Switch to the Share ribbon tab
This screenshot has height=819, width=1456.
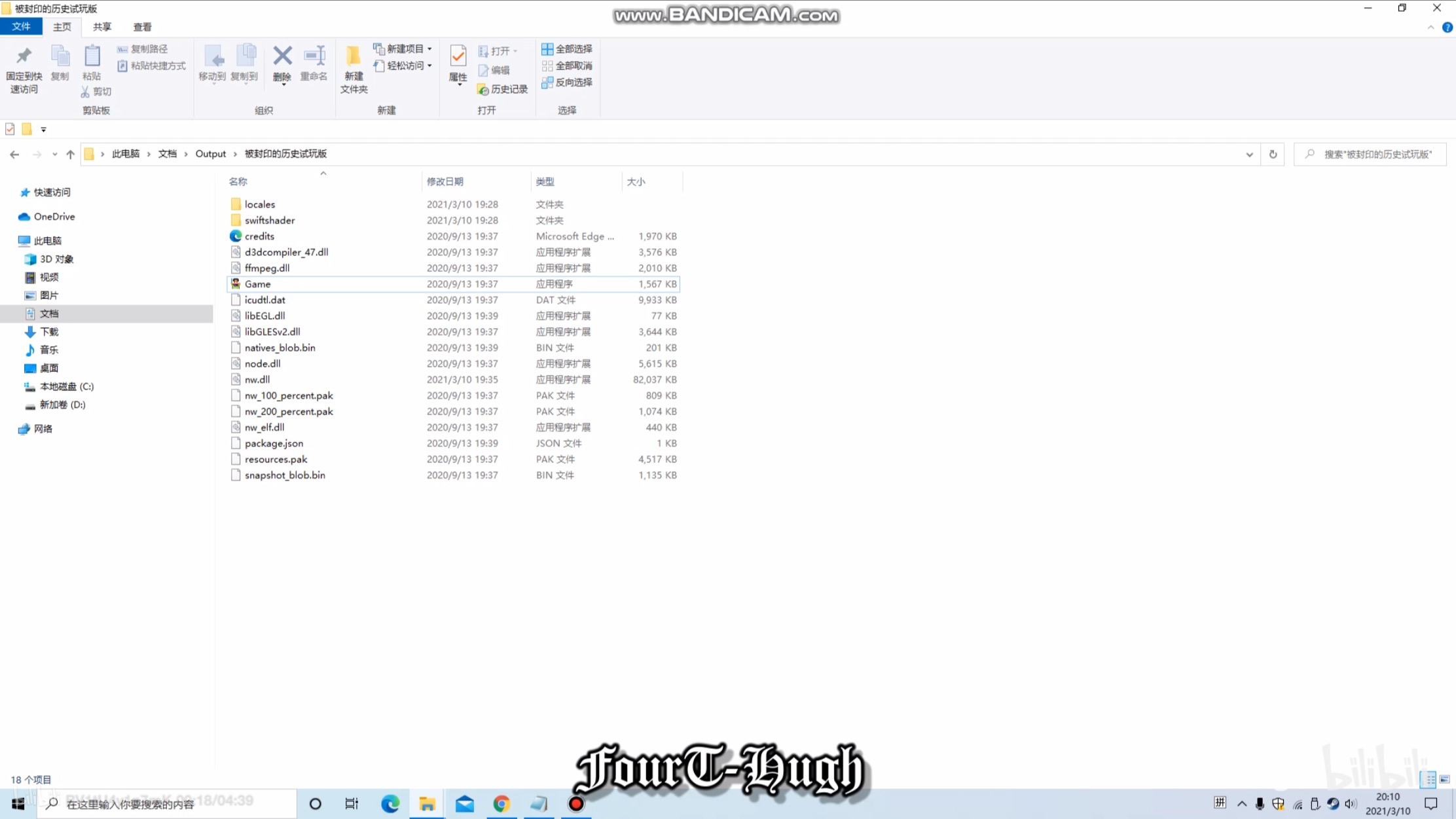[x=102, y=27]
